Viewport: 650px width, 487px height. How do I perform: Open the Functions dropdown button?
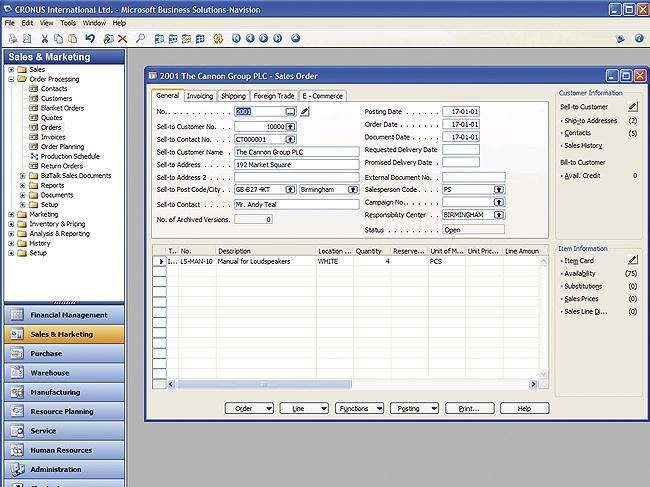[359, 408]
